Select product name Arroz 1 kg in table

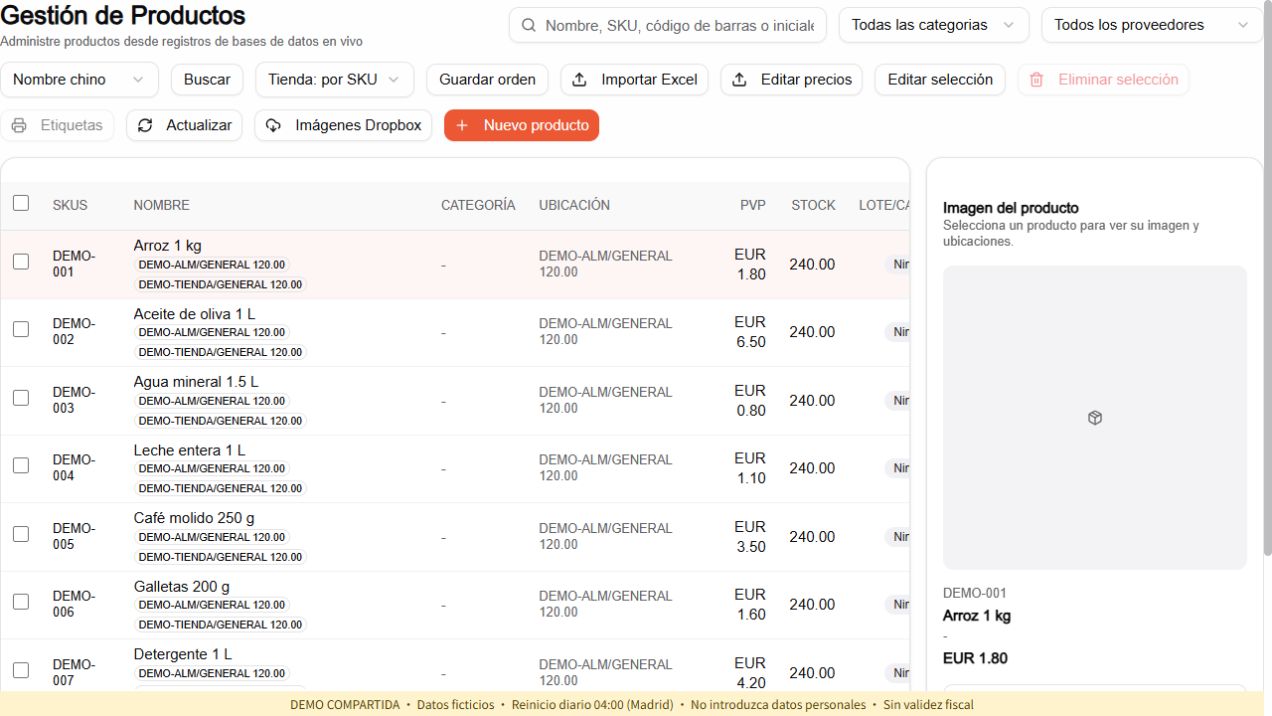pos(168,246)
